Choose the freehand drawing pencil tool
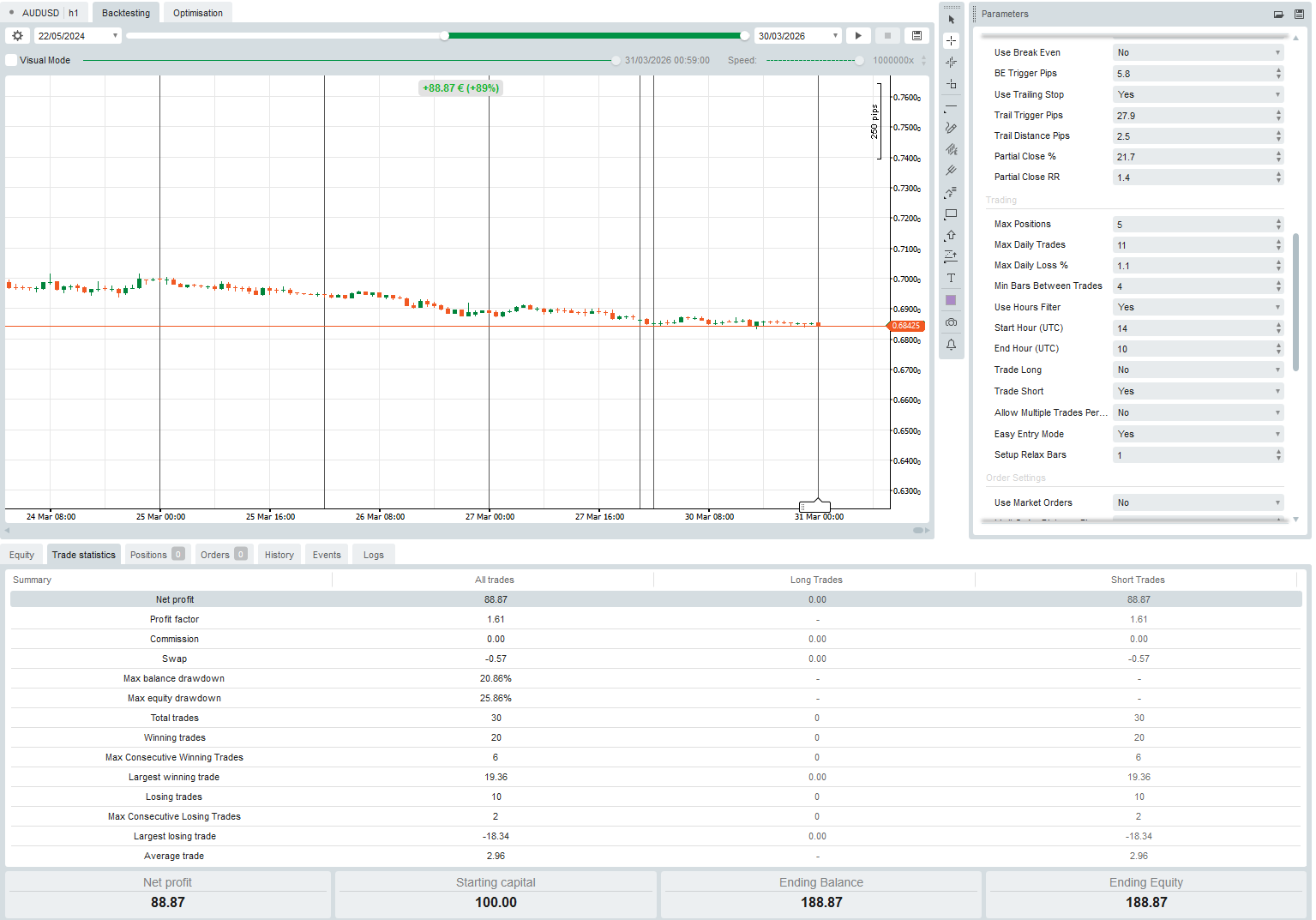The width and height of the screenshot is (1316, 920). 951,127
